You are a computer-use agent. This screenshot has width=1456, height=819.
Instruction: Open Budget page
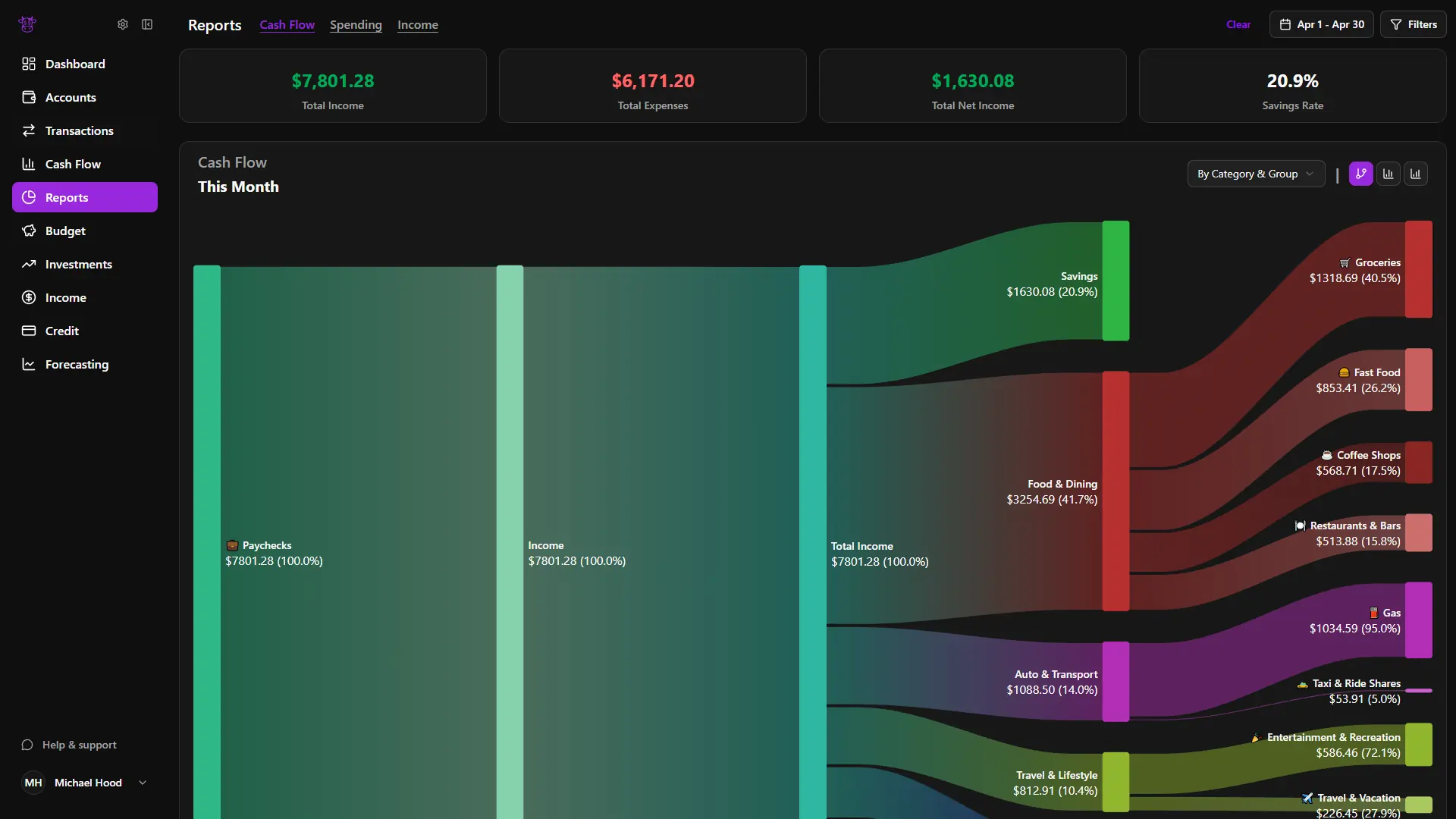pyautogui.click(x=85, y=231)
